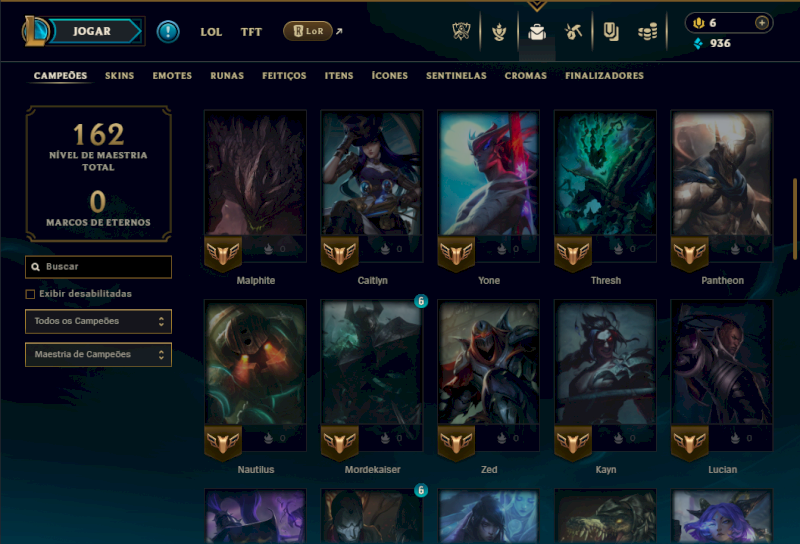Viewport: 800px width, 544px height.
Task: Expand the Todos os Campeões dropdown
Action: (98, 321)
